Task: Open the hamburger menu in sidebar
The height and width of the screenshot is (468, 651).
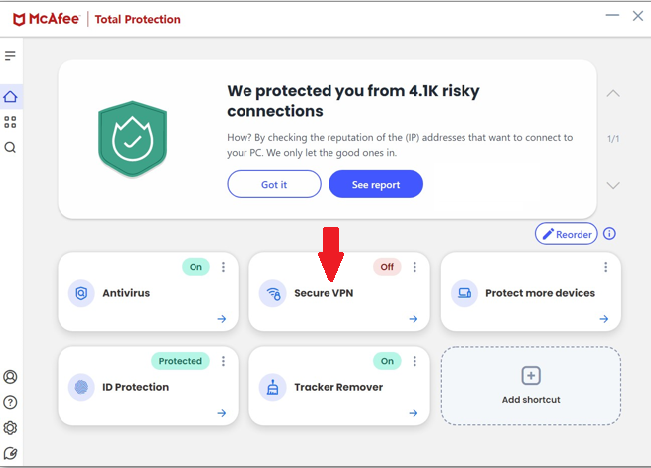Action: point(10,55)
